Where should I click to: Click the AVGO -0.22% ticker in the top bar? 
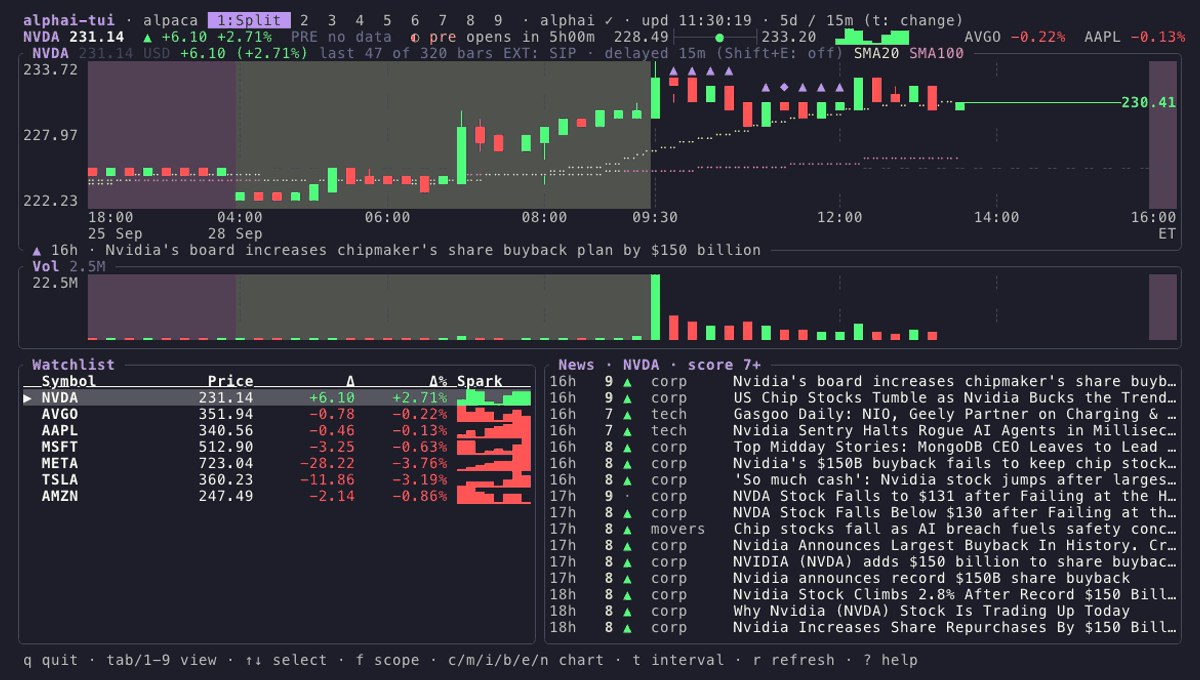(x=1015, y=37)
